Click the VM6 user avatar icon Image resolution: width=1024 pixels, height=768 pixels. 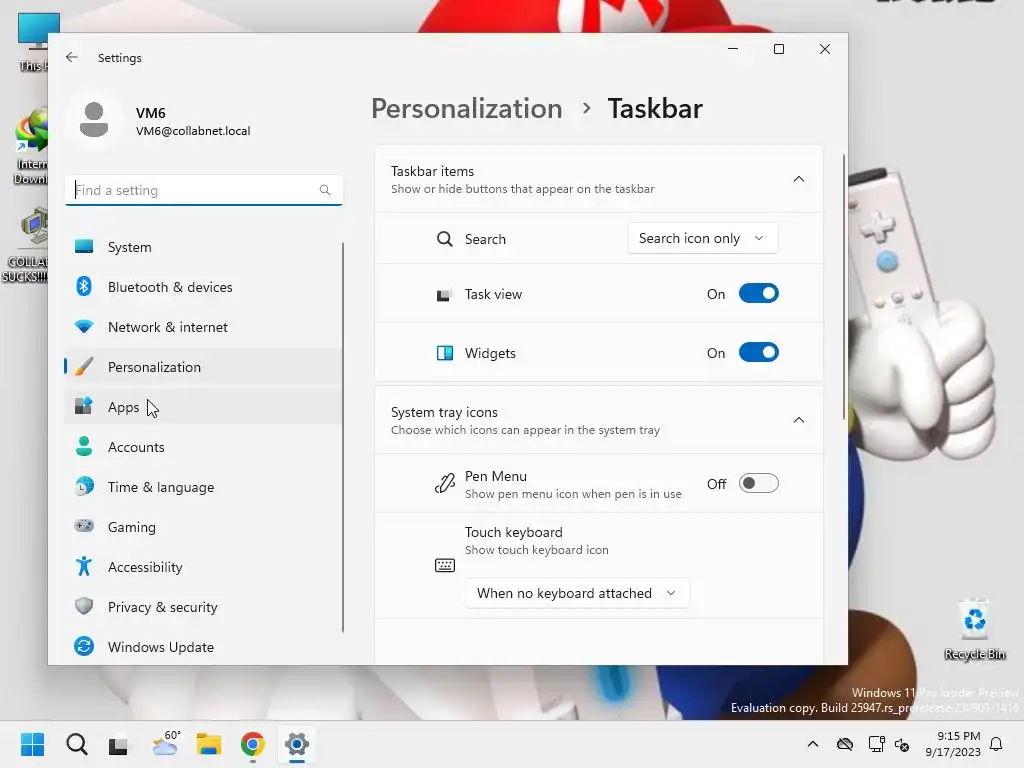(94, 120)
